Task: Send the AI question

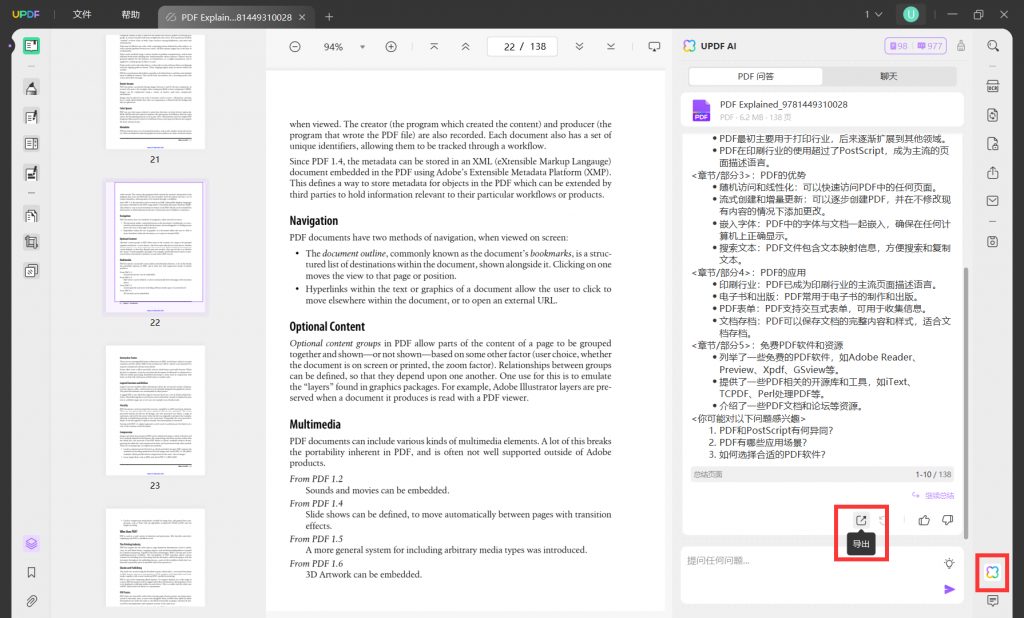Action: [949, 589]
